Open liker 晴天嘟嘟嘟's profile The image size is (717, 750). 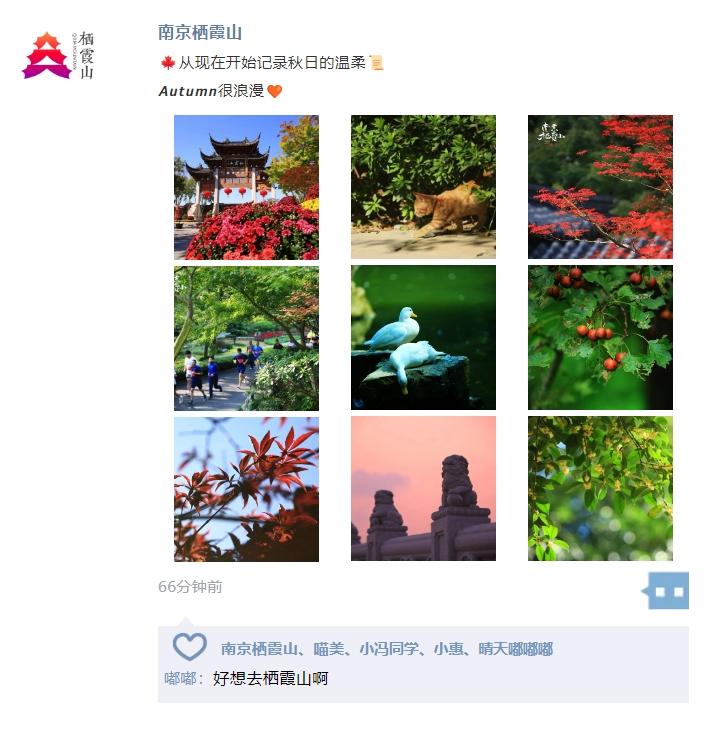click(516, 649)
